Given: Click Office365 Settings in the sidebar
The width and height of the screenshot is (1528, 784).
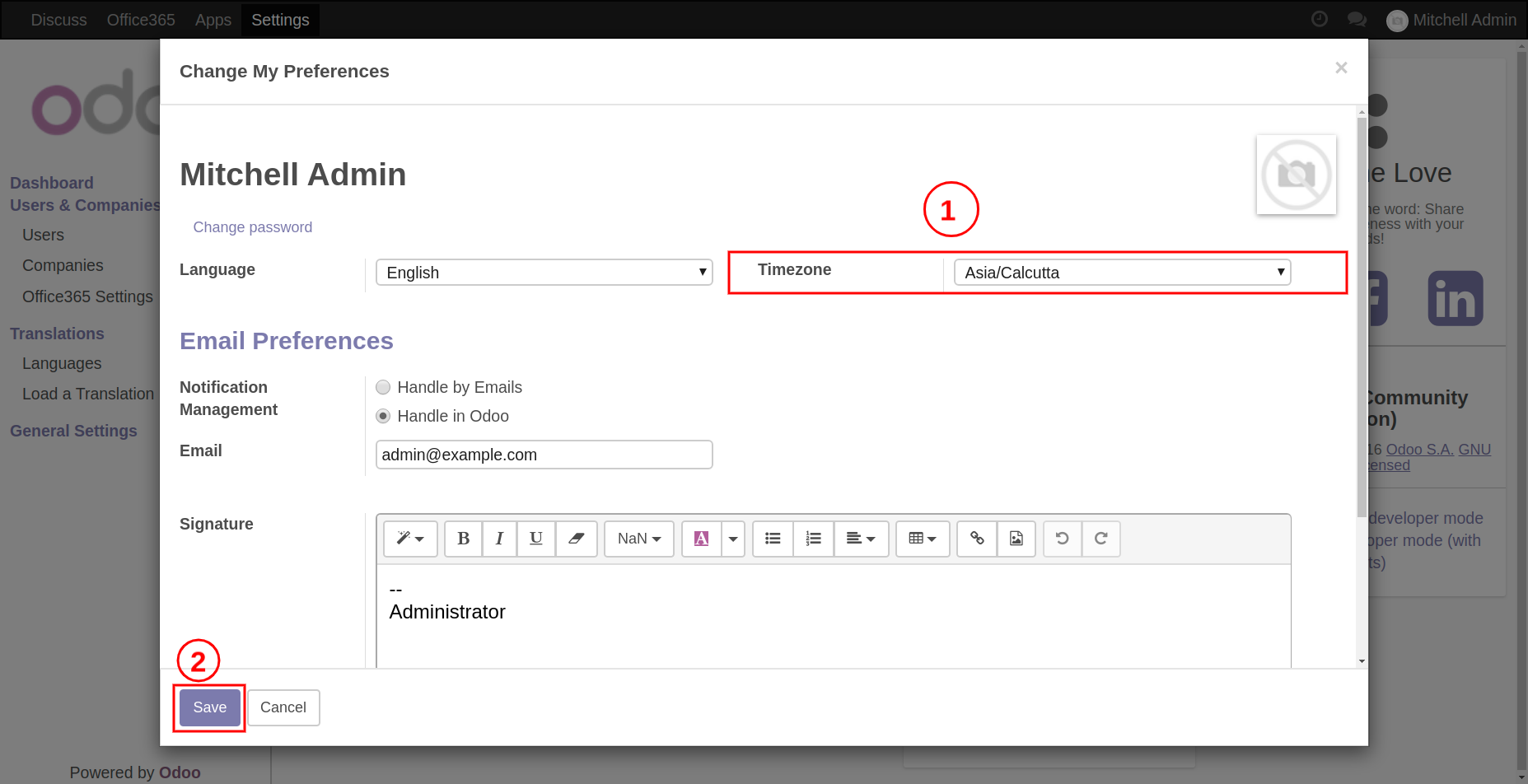Looking at the screenshot, I should (87, 296).
